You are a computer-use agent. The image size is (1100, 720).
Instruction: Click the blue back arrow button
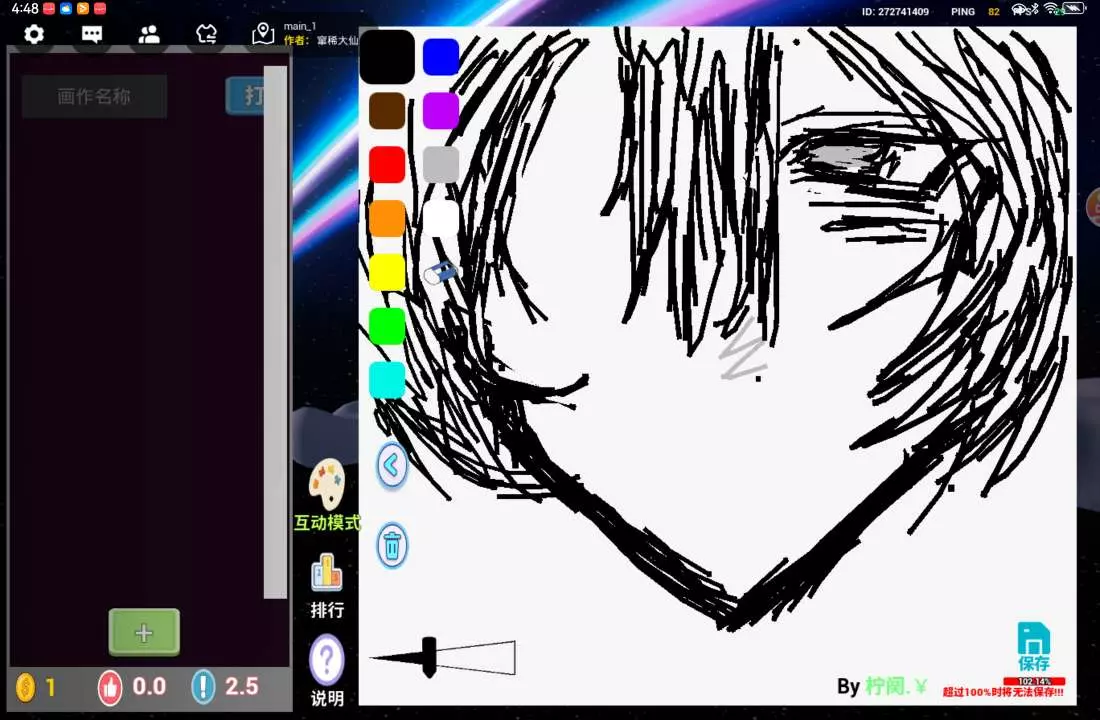pos(392,466)
